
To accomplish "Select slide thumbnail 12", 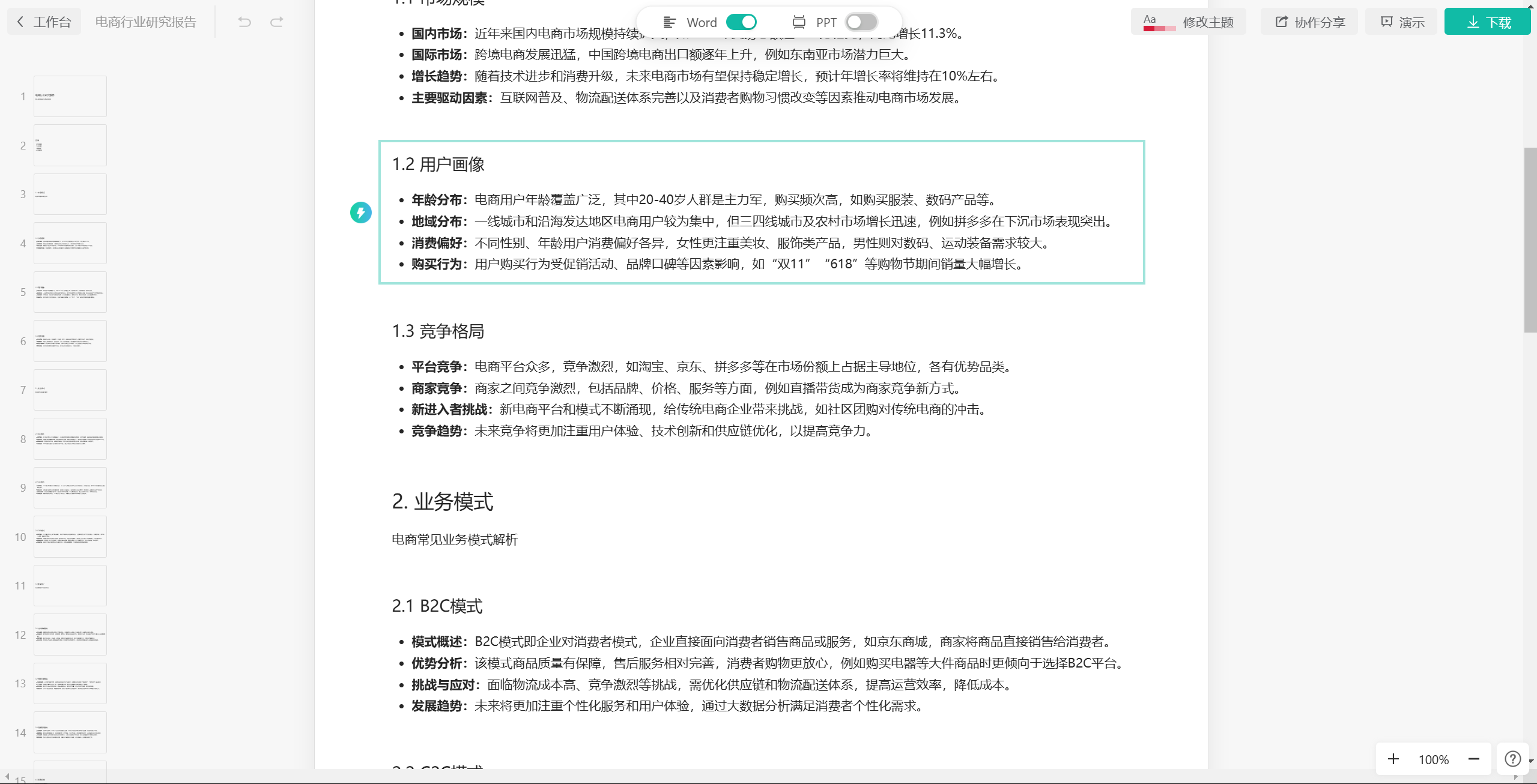I will (70, 635).
